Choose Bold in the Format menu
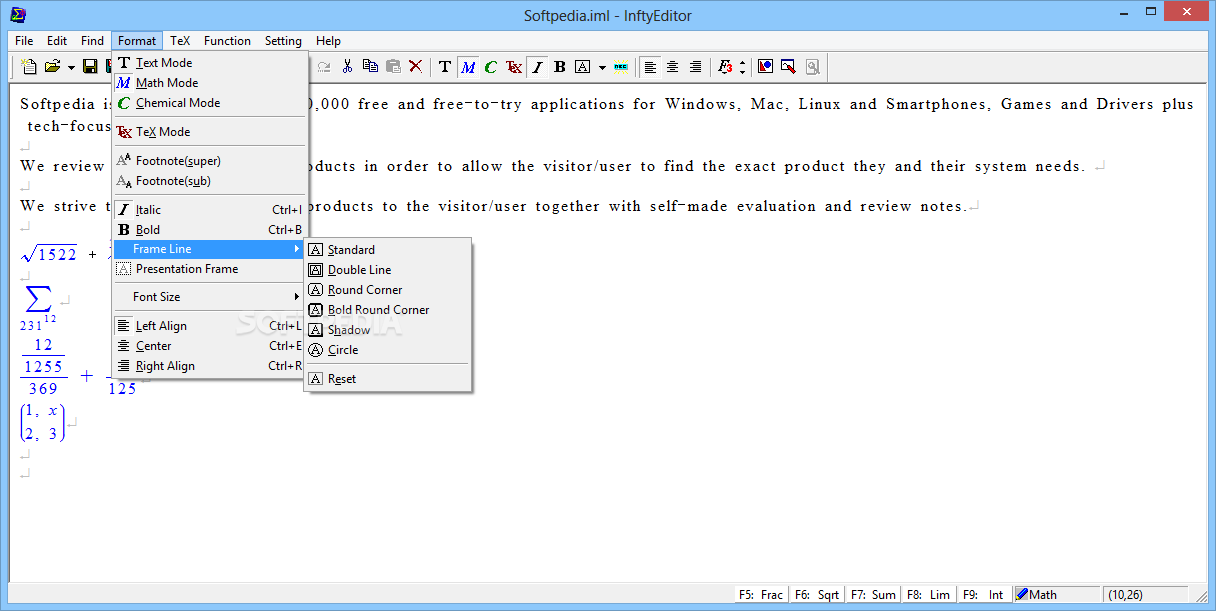This screenshot has height=611, width=1216. tap(209, 230)
